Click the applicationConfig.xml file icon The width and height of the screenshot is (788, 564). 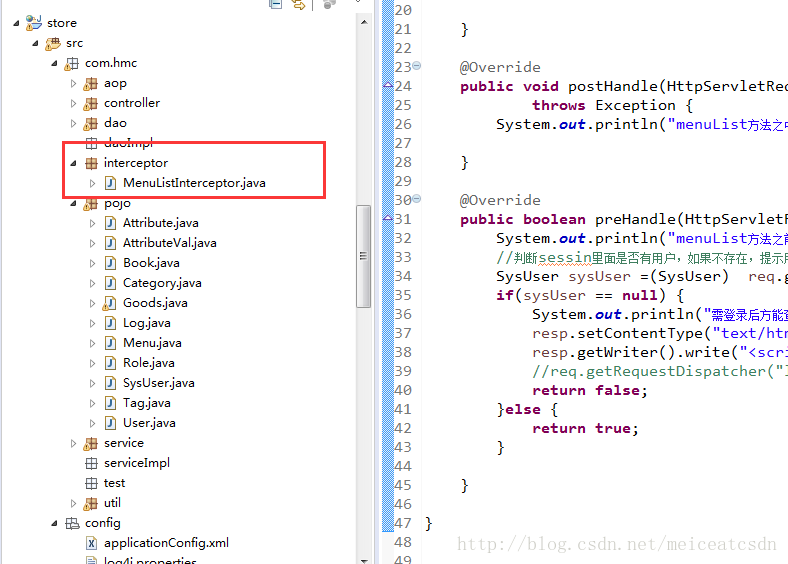[91, 543]
